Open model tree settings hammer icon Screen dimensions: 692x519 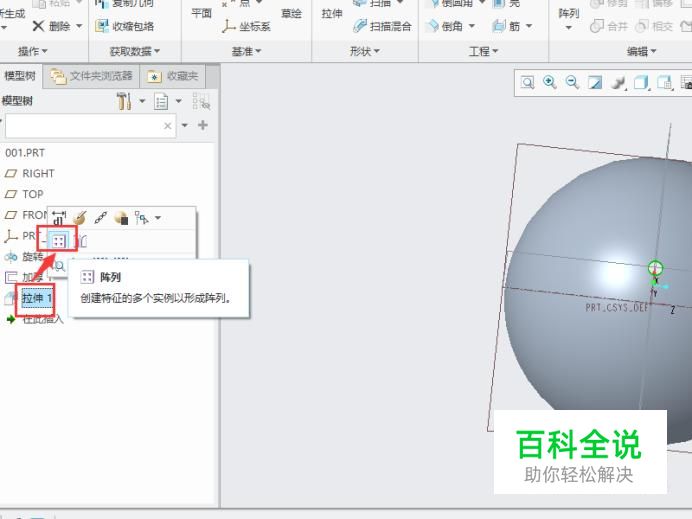[124, 101]
